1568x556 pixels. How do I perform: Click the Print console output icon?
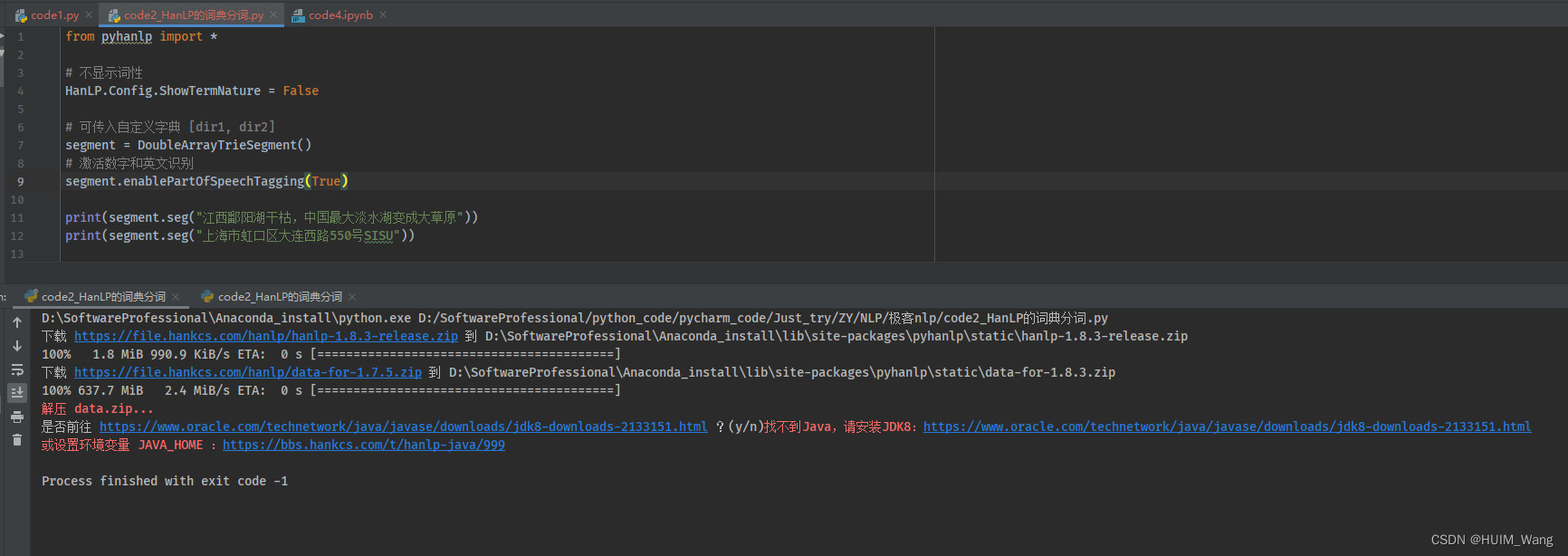coord(17,417)
